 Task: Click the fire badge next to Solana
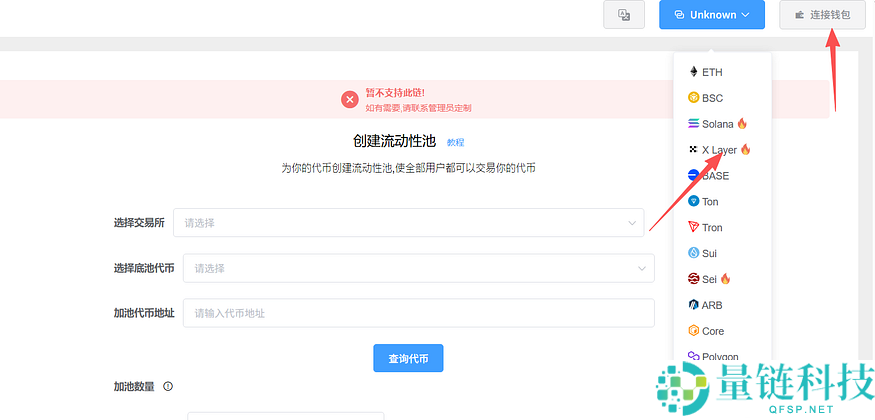[x=742, y=123]
